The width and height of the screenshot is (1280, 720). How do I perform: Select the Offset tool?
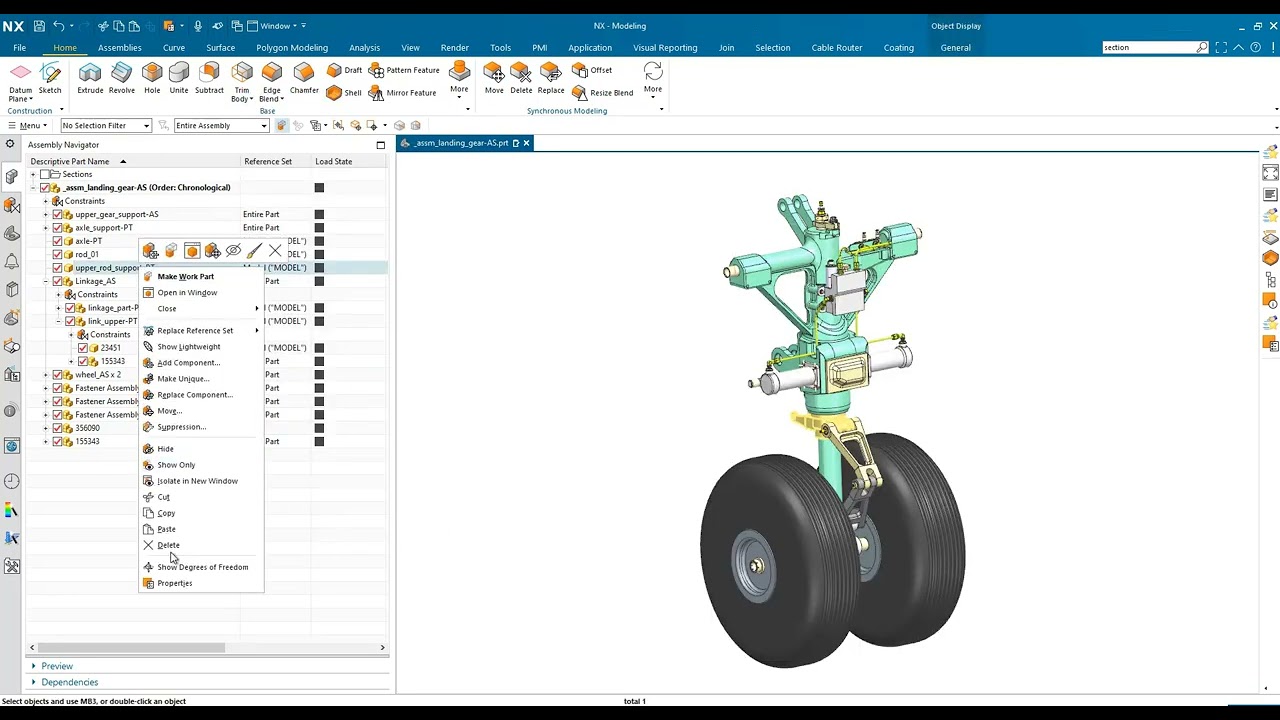[x=592, y=70]
